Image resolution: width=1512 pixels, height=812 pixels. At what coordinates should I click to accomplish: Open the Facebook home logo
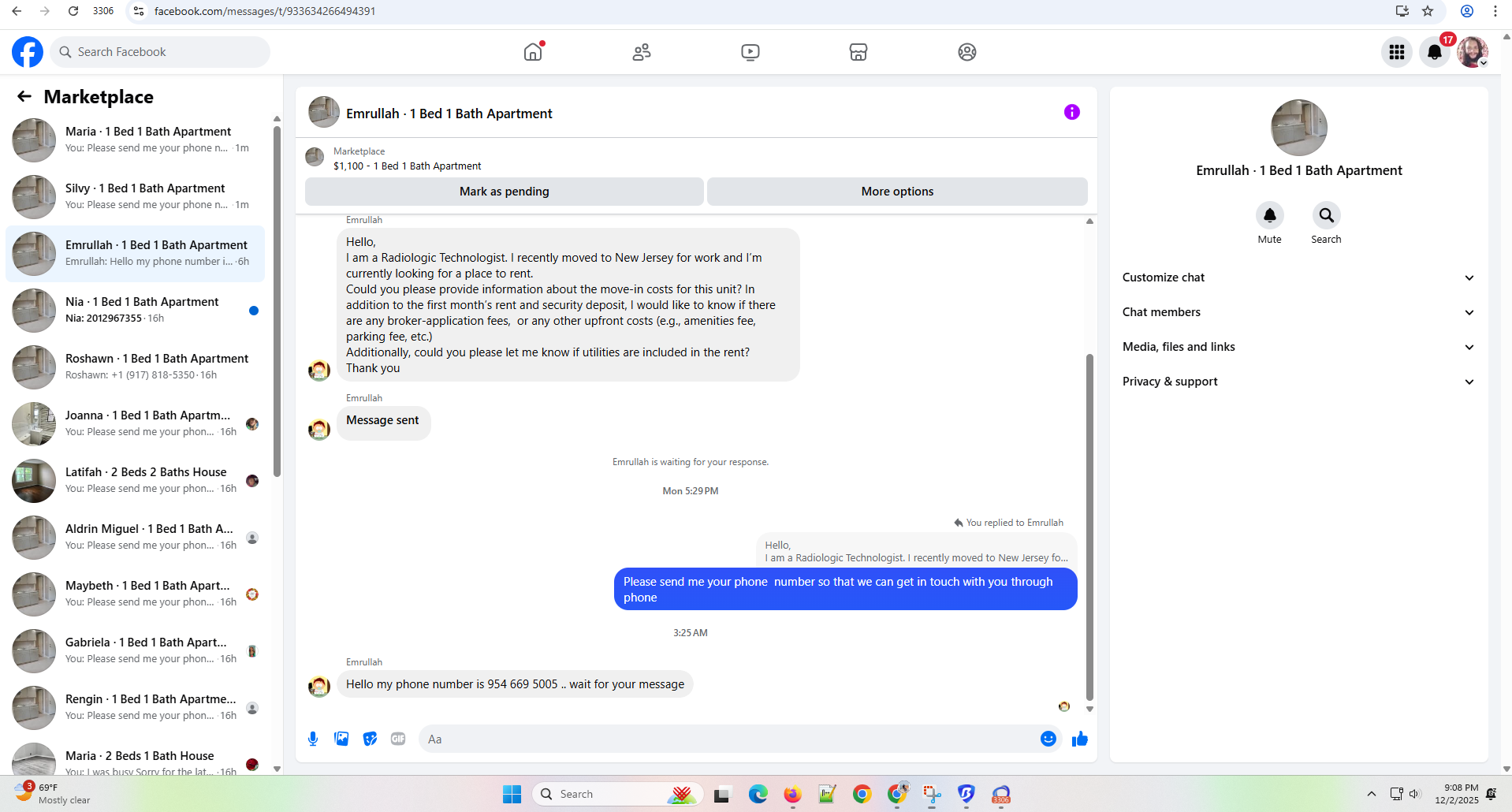pos(28,52)
